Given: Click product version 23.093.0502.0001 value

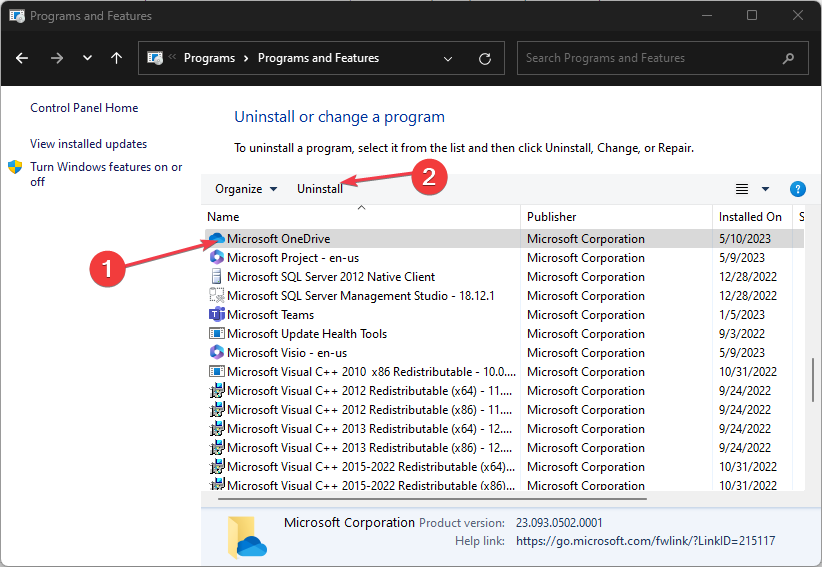Looking at the screenshot, I should pyautogui.click(x=559, y=522).
